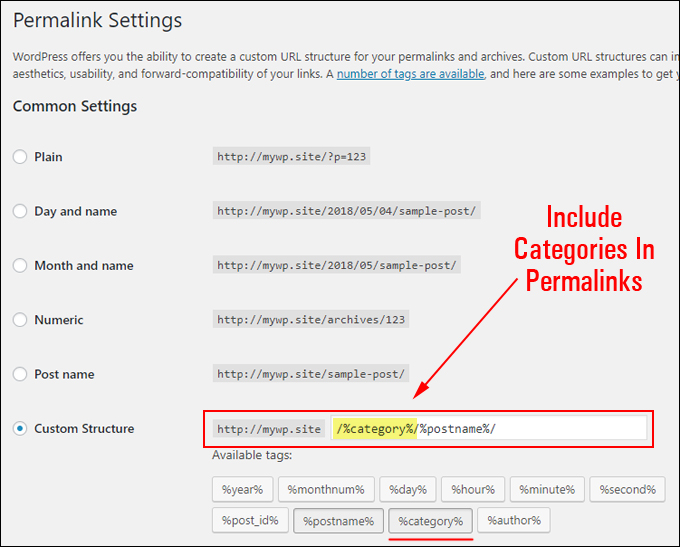Select the Plain permalink radio button
680x547 pixels.
(x=20, y=157)
